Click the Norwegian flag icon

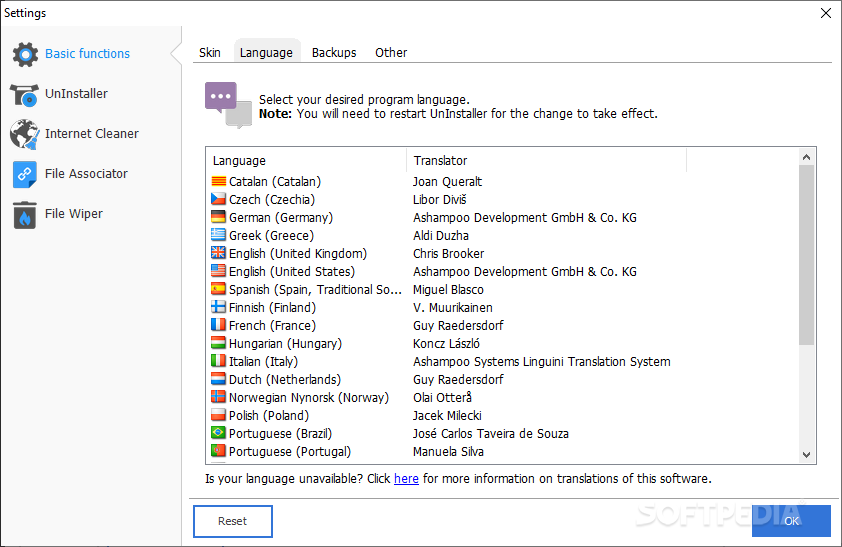click(218, 397)
